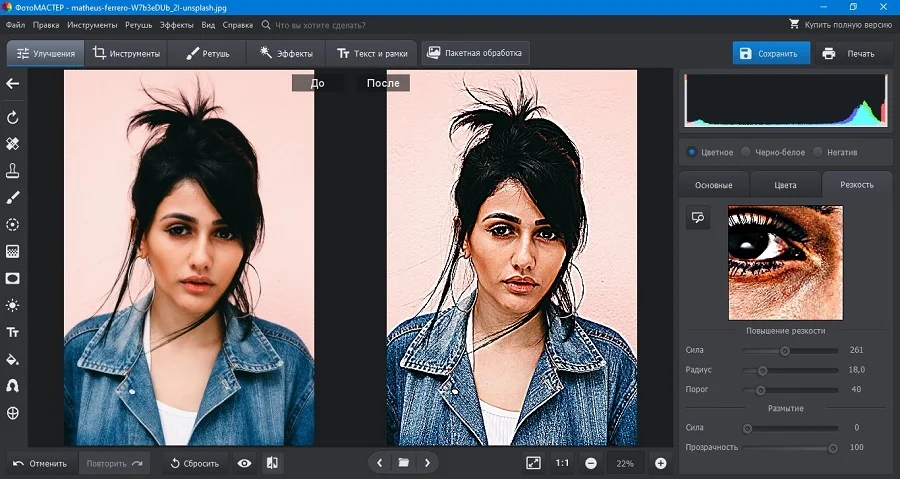The height and width of the screenshot is (479, 900).
Task: Click the Радиус sharpness slider
Action: (790, 370)
